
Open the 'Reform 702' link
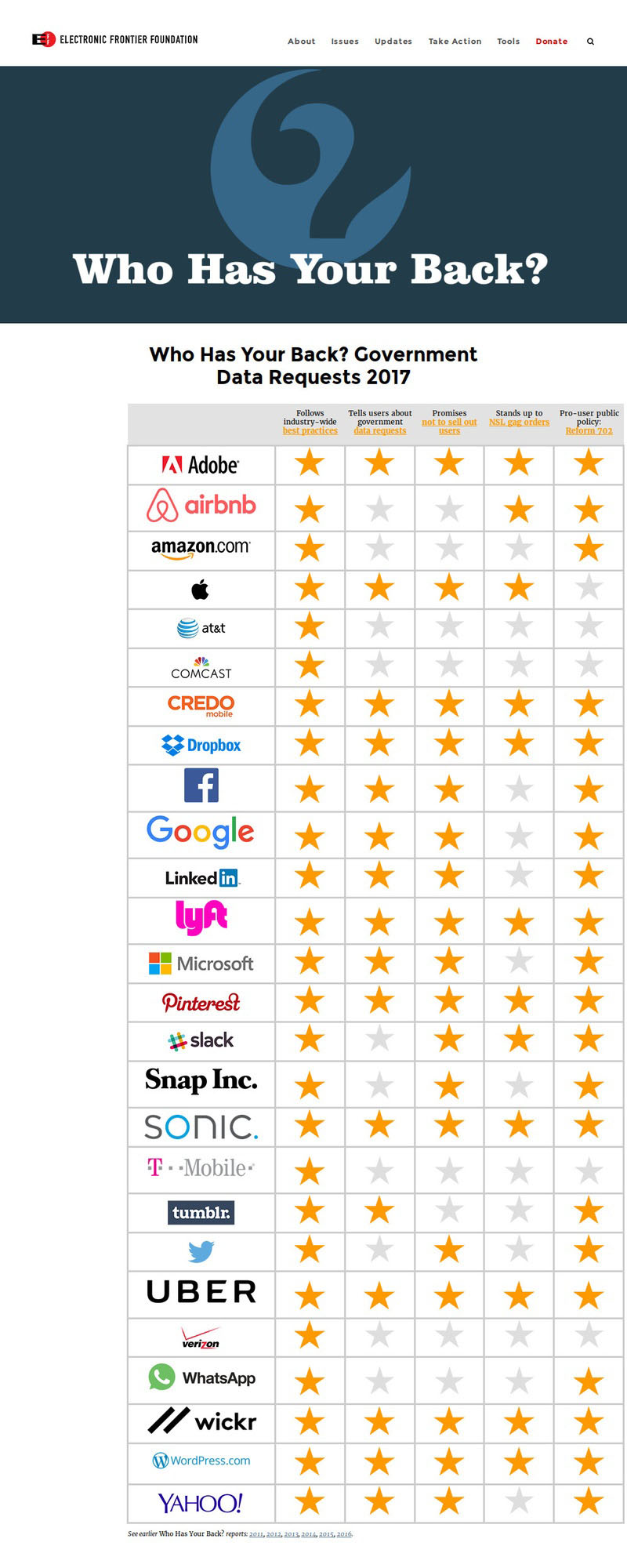pyautogui.click(x=589, y=430)
